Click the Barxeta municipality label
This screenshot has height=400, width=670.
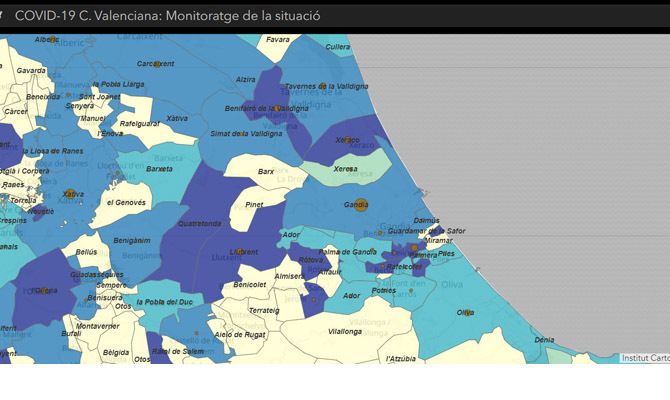click(x=159, y=169)
